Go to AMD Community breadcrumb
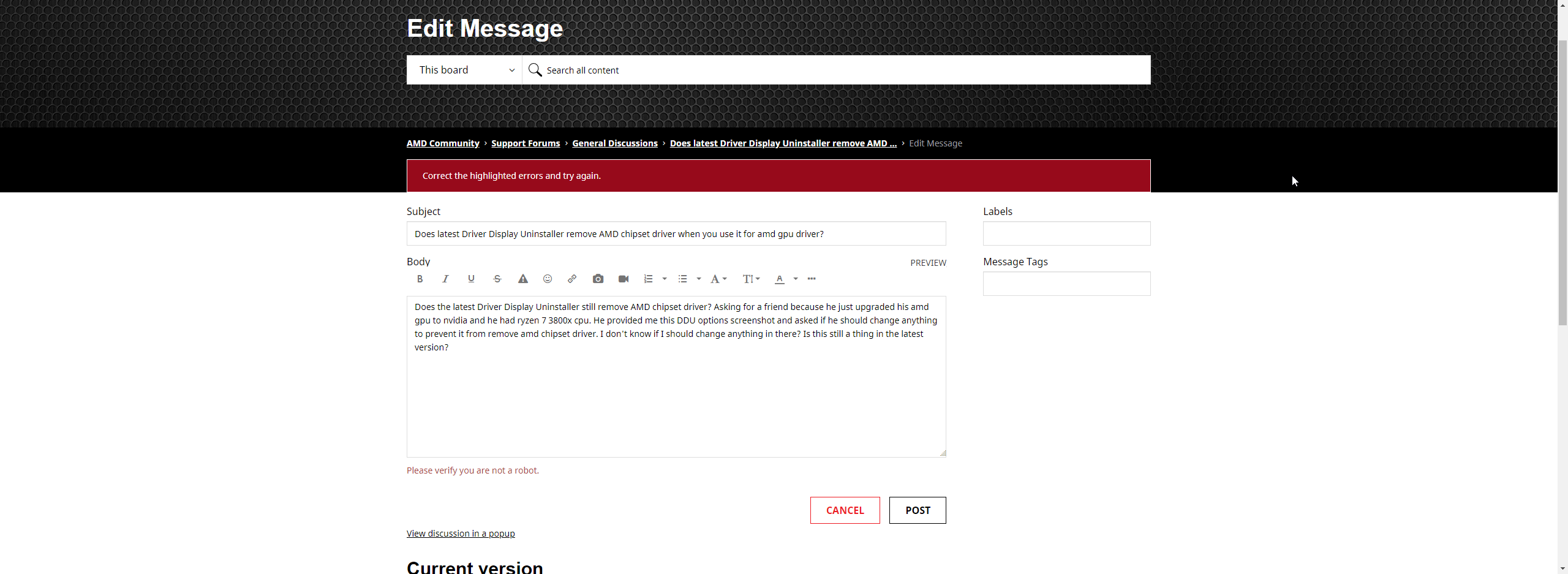 click(443, 143)
